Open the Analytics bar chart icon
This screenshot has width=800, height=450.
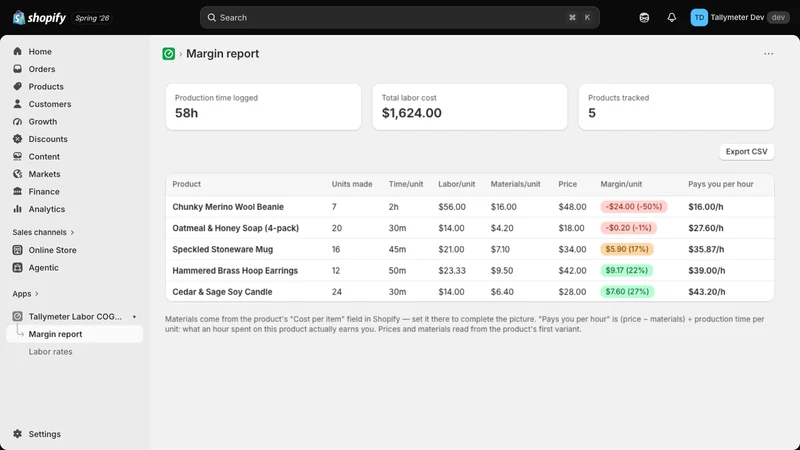[17, 209]
